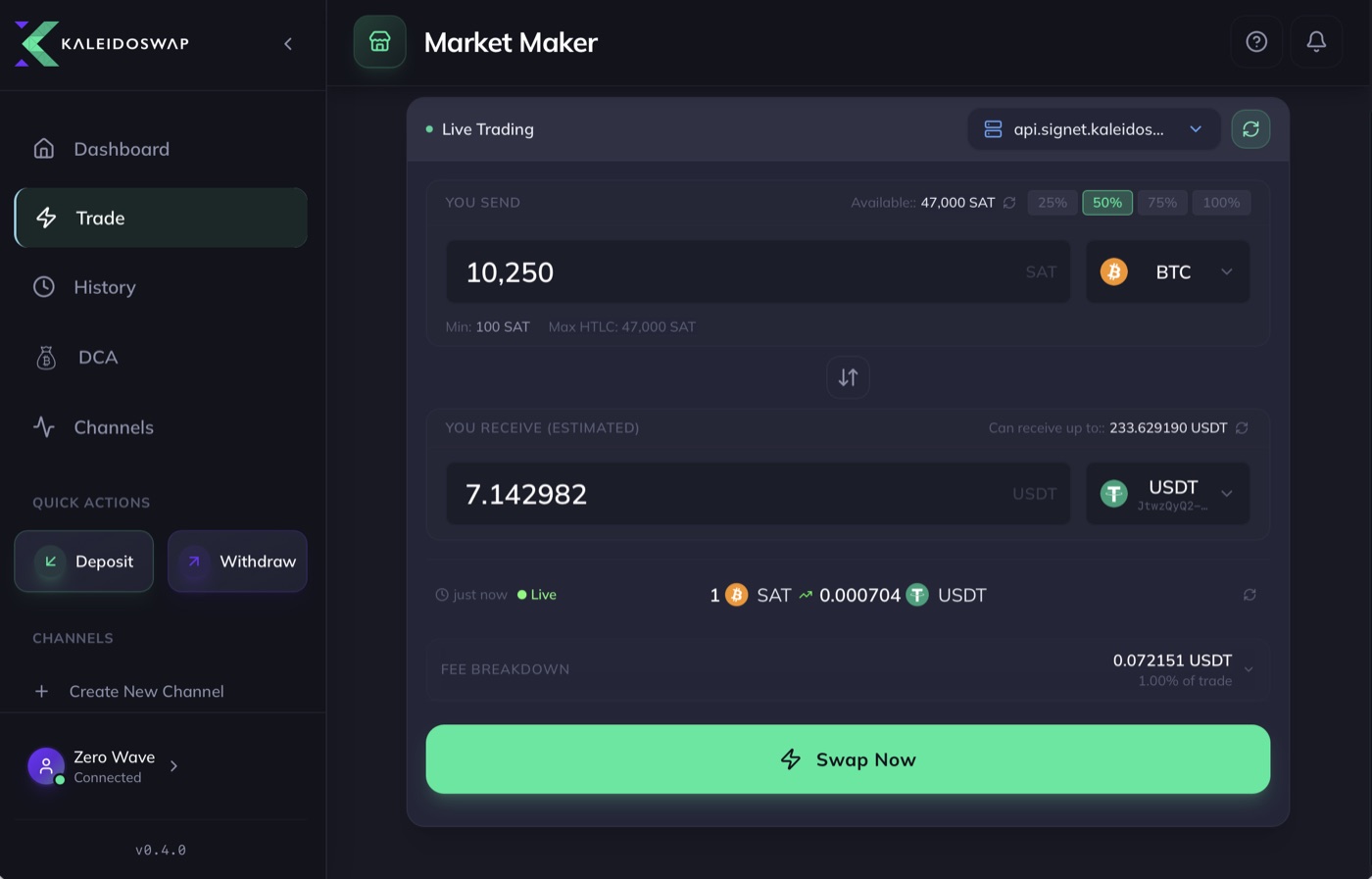This screenshot has height=879, width=1372.
Task: Click the Market Maker store icon
Action: (380, 42)
